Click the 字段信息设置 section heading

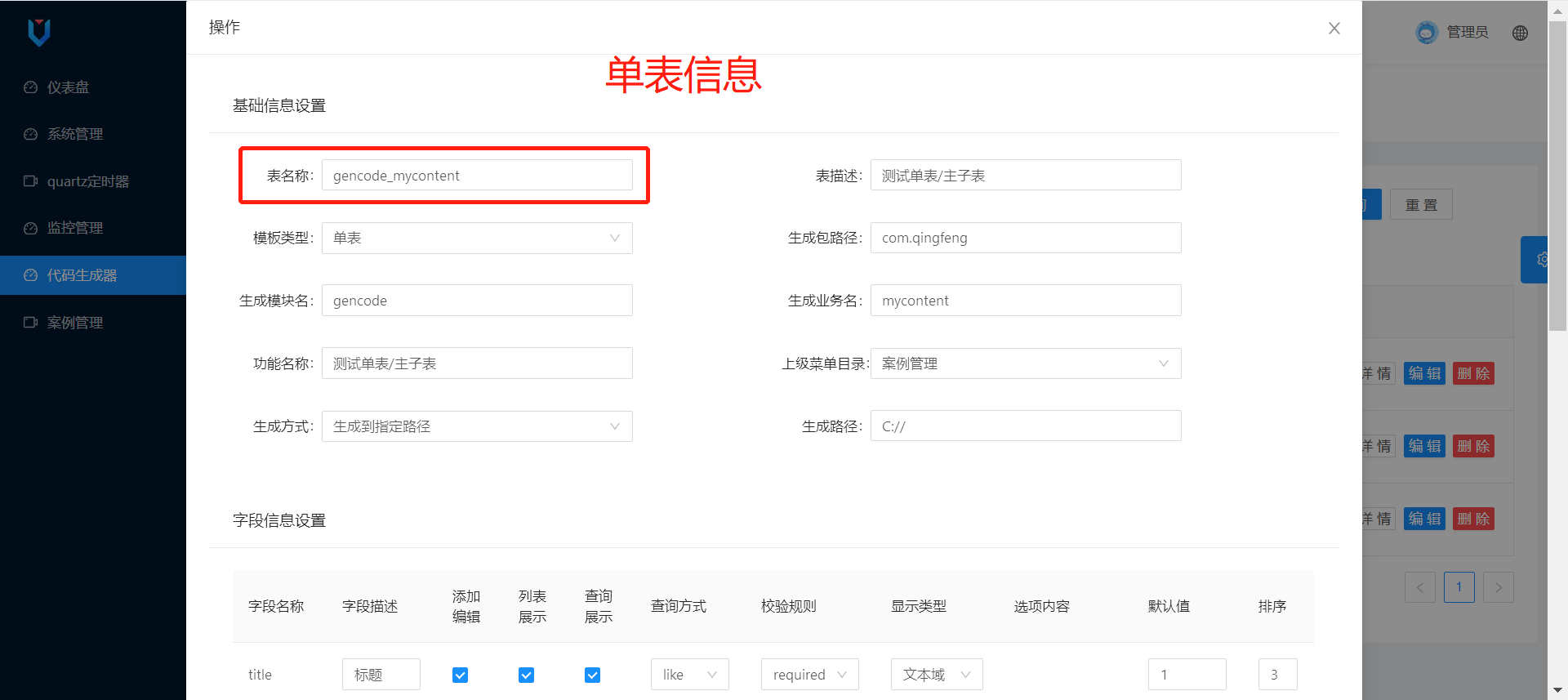tap(279, 520)
